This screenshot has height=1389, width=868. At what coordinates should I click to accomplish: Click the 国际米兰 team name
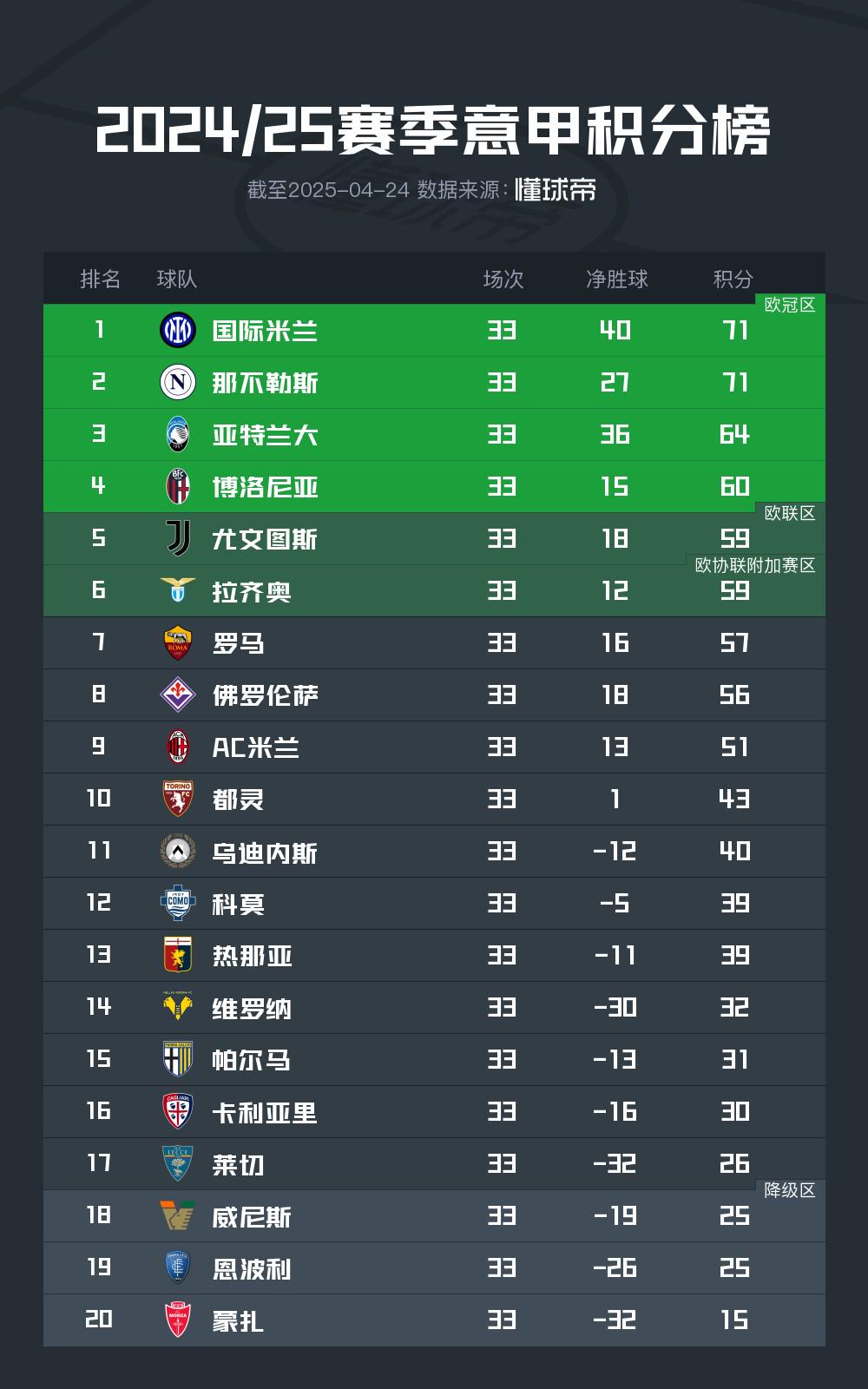pyautogui.click(x=265, y=331)
